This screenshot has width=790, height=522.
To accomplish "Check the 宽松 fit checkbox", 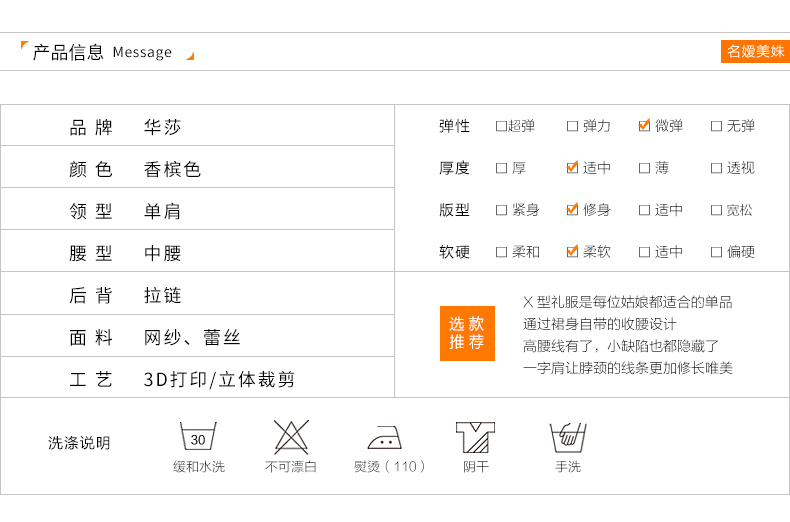I will pyautogui.click(x=716, y=210).
